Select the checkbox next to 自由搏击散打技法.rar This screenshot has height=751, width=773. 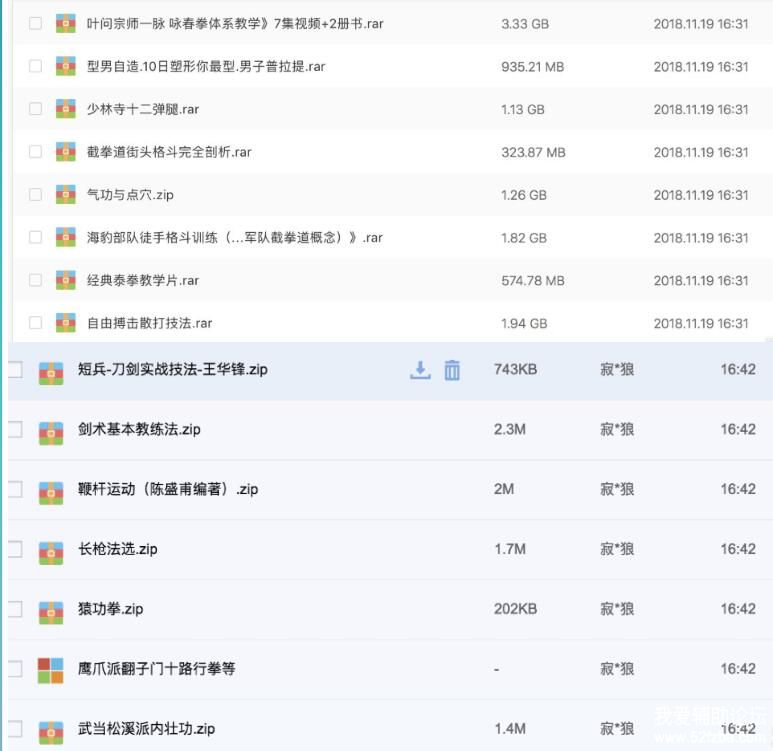pos(36,323)
